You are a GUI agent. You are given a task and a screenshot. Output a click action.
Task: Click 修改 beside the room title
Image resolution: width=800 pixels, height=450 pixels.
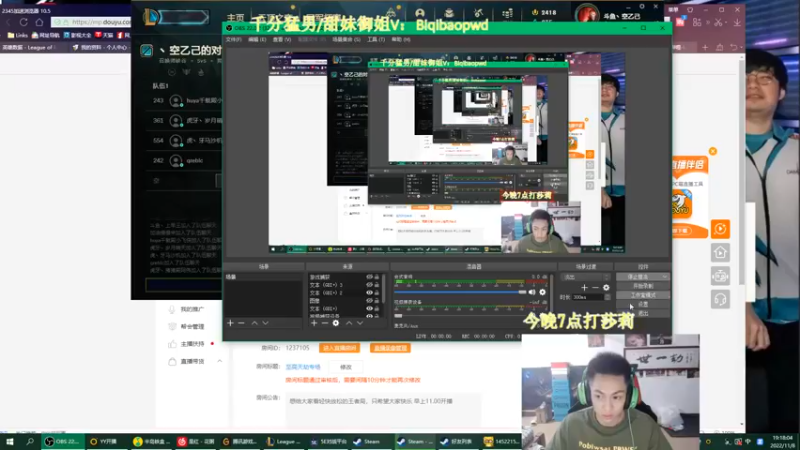[346, 367]
